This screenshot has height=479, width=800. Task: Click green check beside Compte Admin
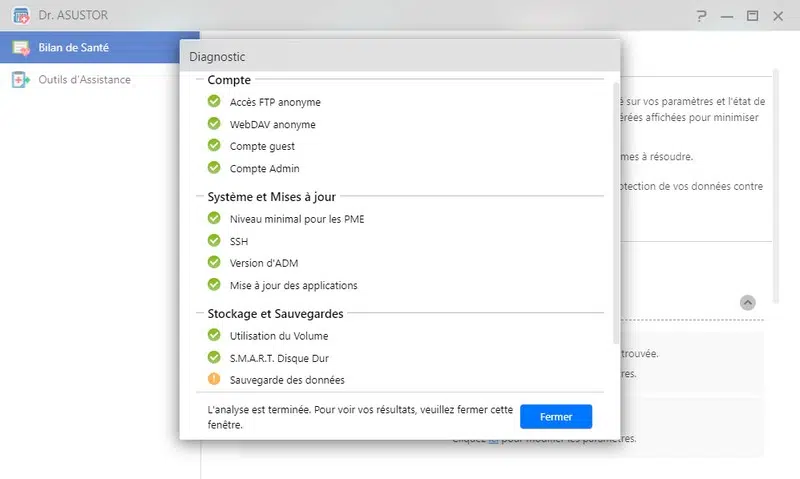pyautogui.click(x=214, y=168)
